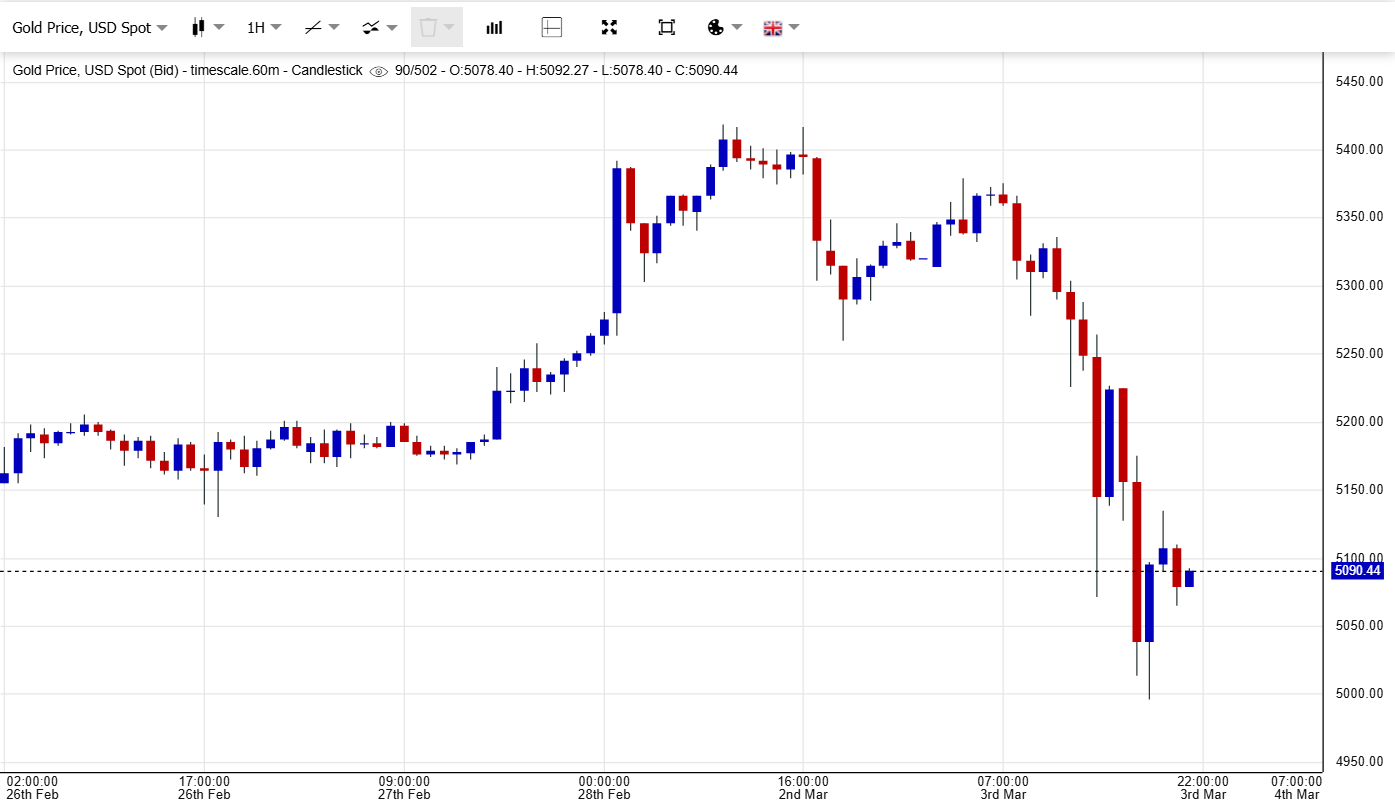The width and height of the screenshot is (1395, 802).
Task: Click the OHLC values readout in legend
Action: tap(566, 71)
